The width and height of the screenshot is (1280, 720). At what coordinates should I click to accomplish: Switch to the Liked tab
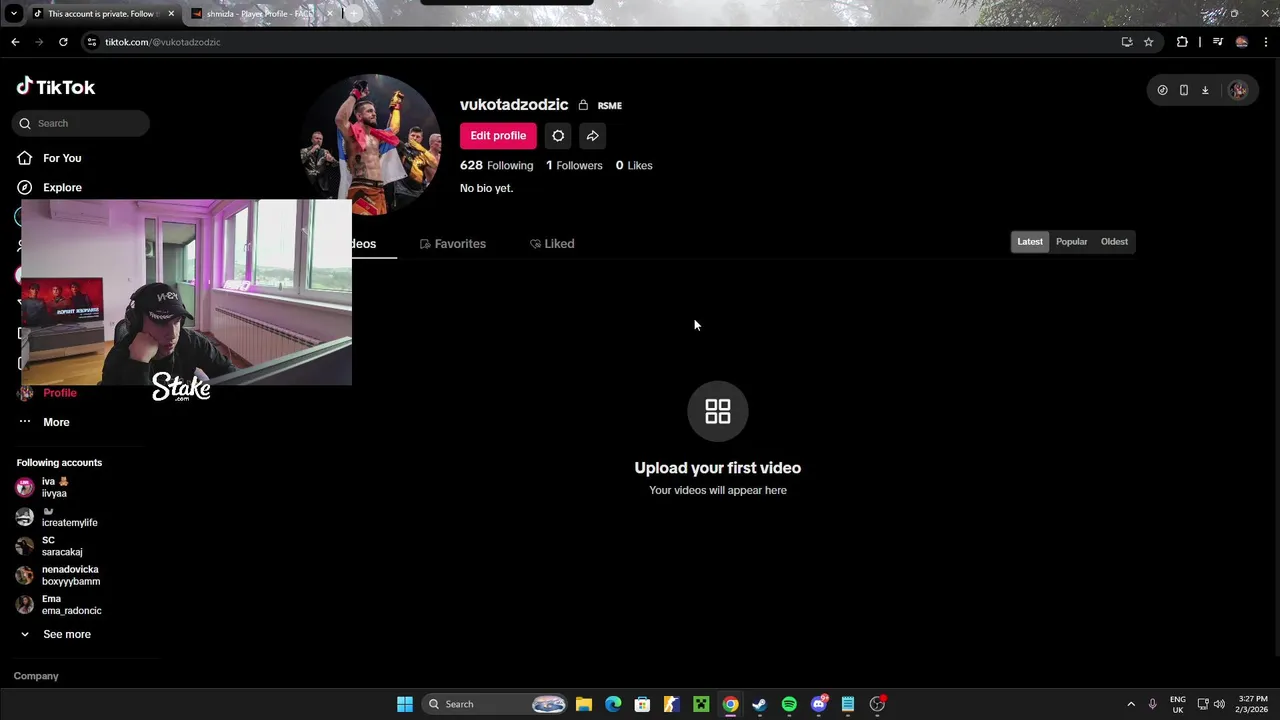coord(552,244)
